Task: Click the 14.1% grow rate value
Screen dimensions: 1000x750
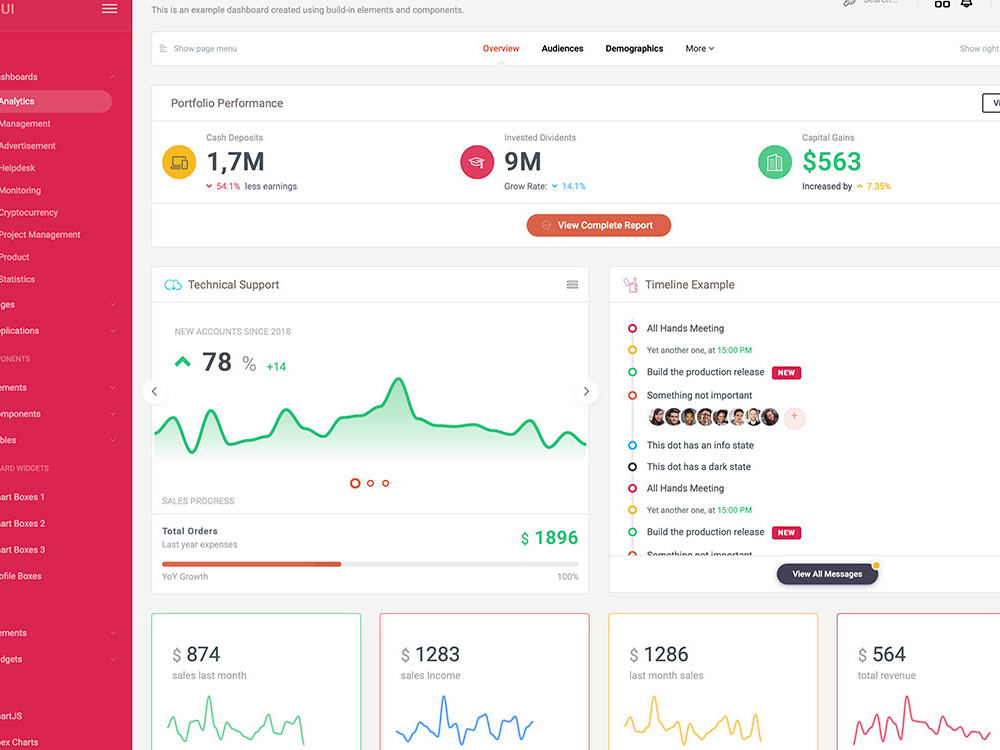Action: point(573,186)
